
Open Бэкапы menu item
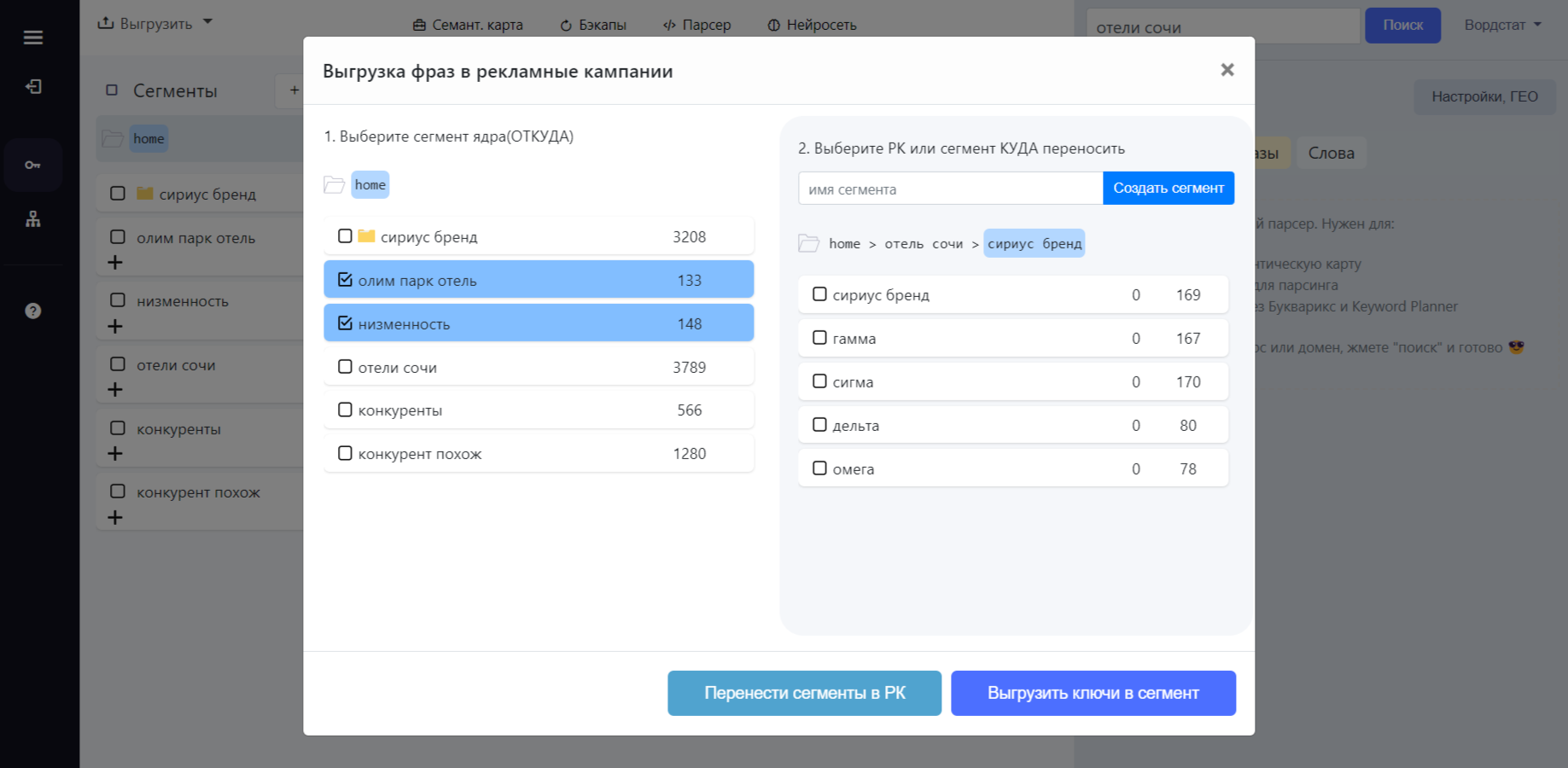(593, 25)
